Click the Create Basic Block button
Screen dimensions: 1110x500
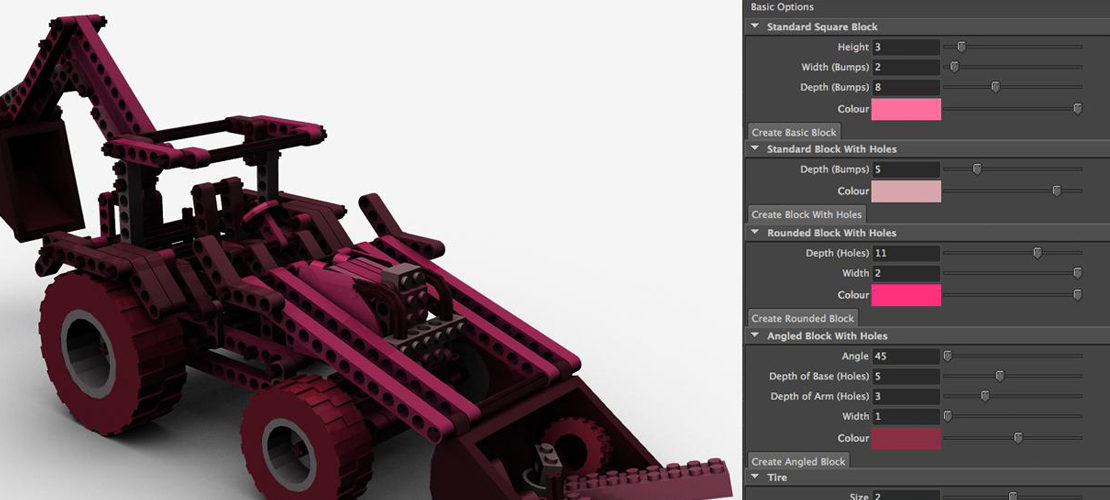tap(794, 132)
